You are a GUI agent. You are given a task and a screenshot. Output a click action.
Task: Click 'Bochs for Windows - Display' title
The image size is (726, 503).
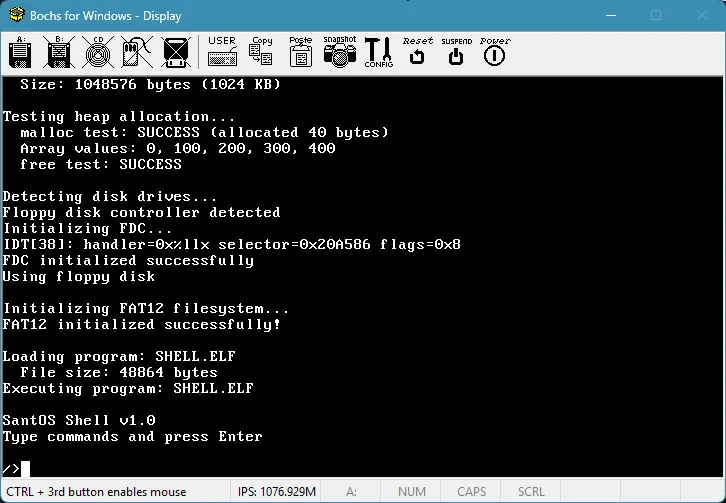pos(106,16)
